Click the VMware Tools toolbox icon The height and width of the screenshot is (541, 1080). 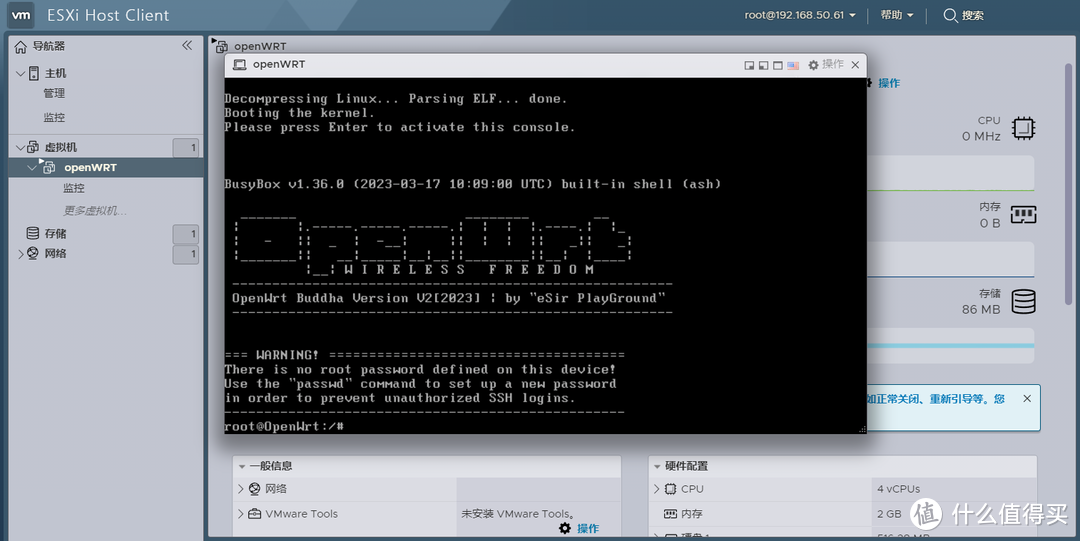click(254, 514)
